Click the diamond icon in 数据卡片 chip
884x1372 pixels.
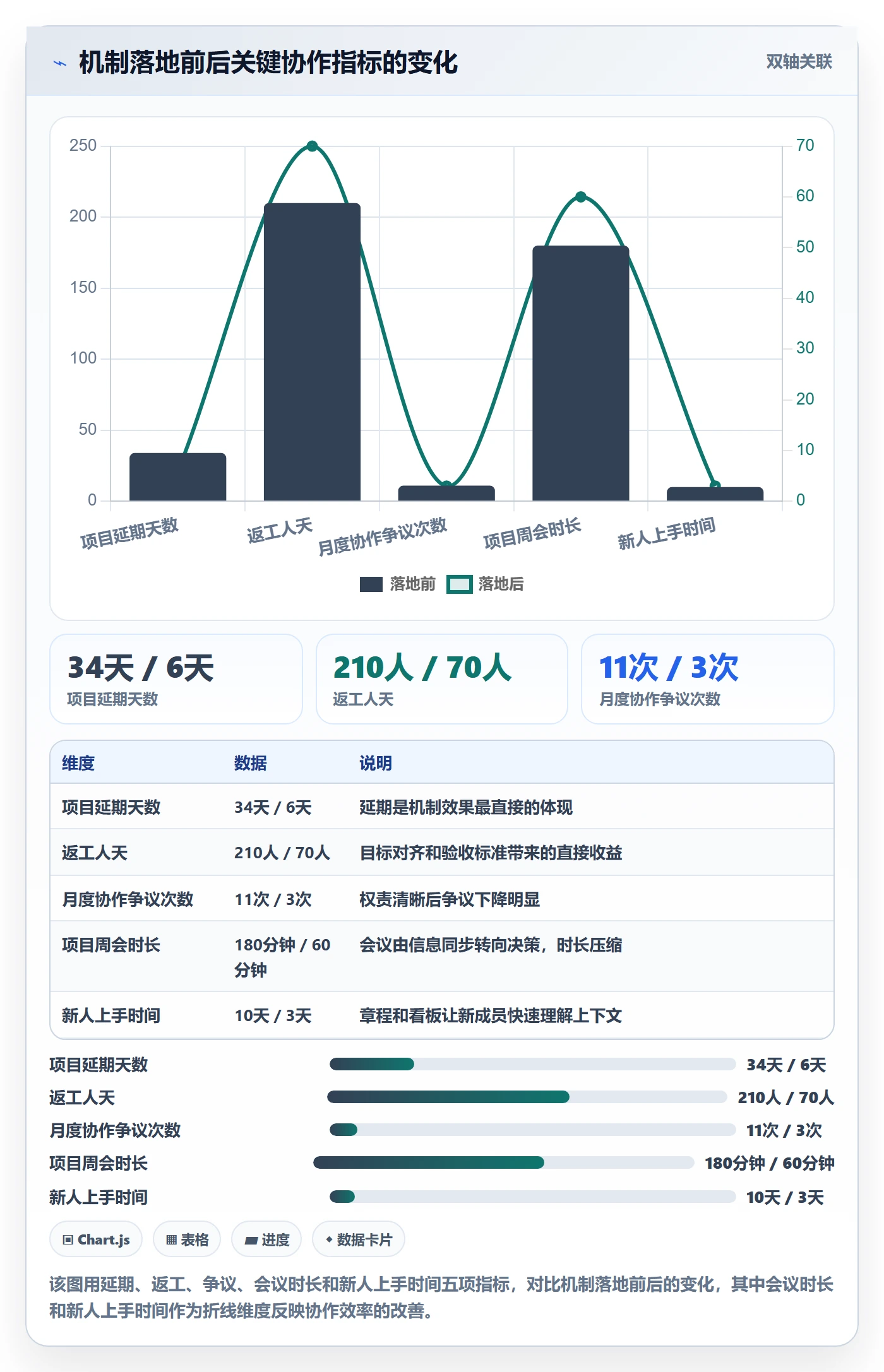329,1239
